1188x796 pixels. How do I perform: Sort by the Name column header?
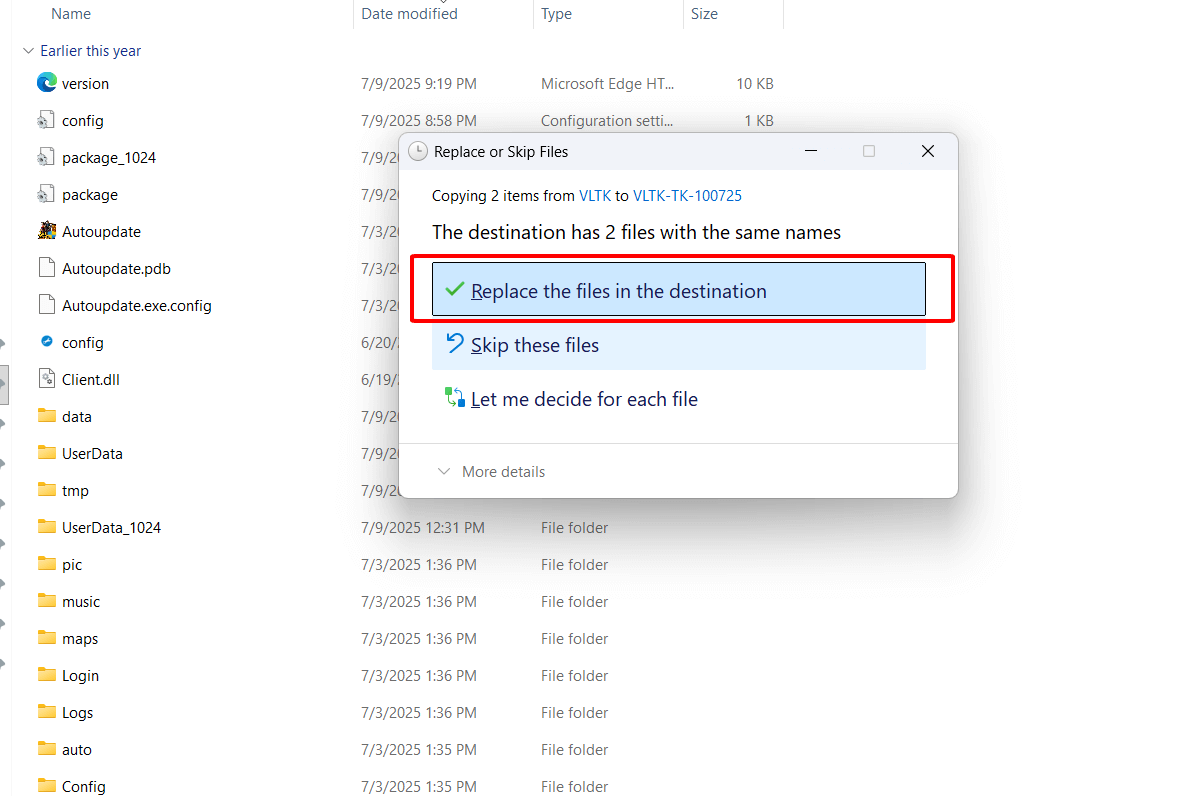71,14
